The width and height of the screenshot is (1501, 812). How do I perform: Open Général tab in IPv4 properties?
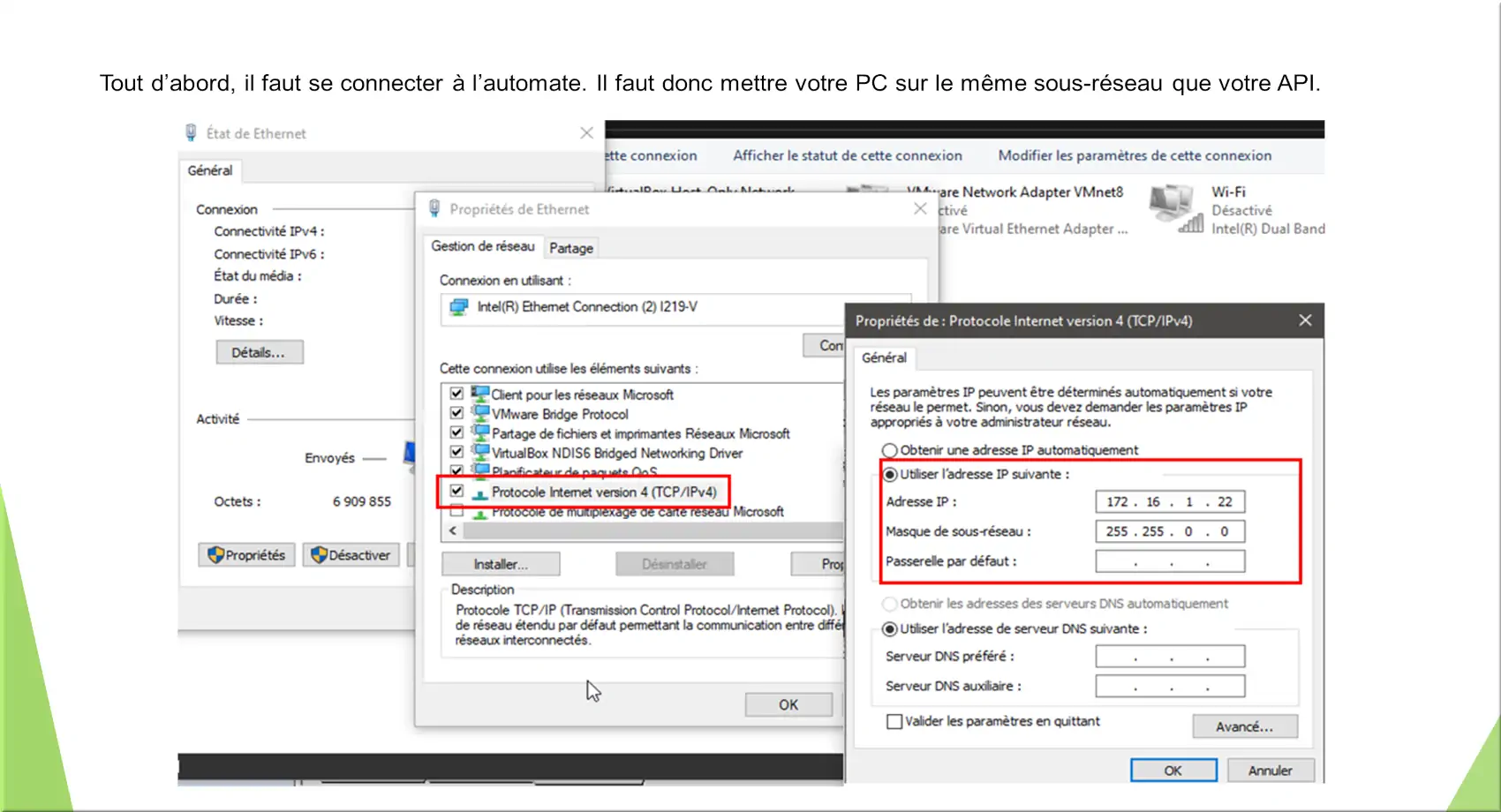(x=884, y=357)
